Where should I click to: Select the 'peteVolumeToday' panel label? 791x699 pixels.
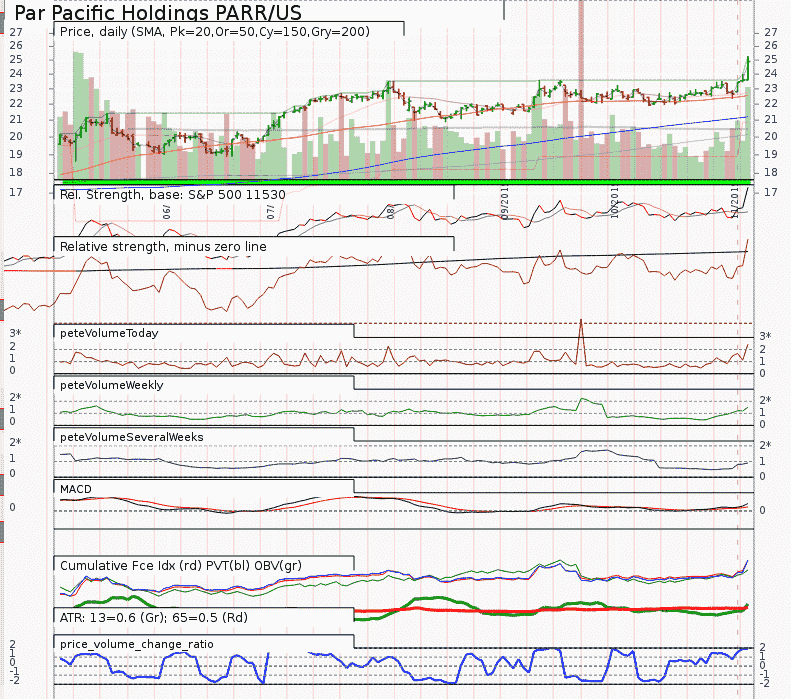point(109,333)
